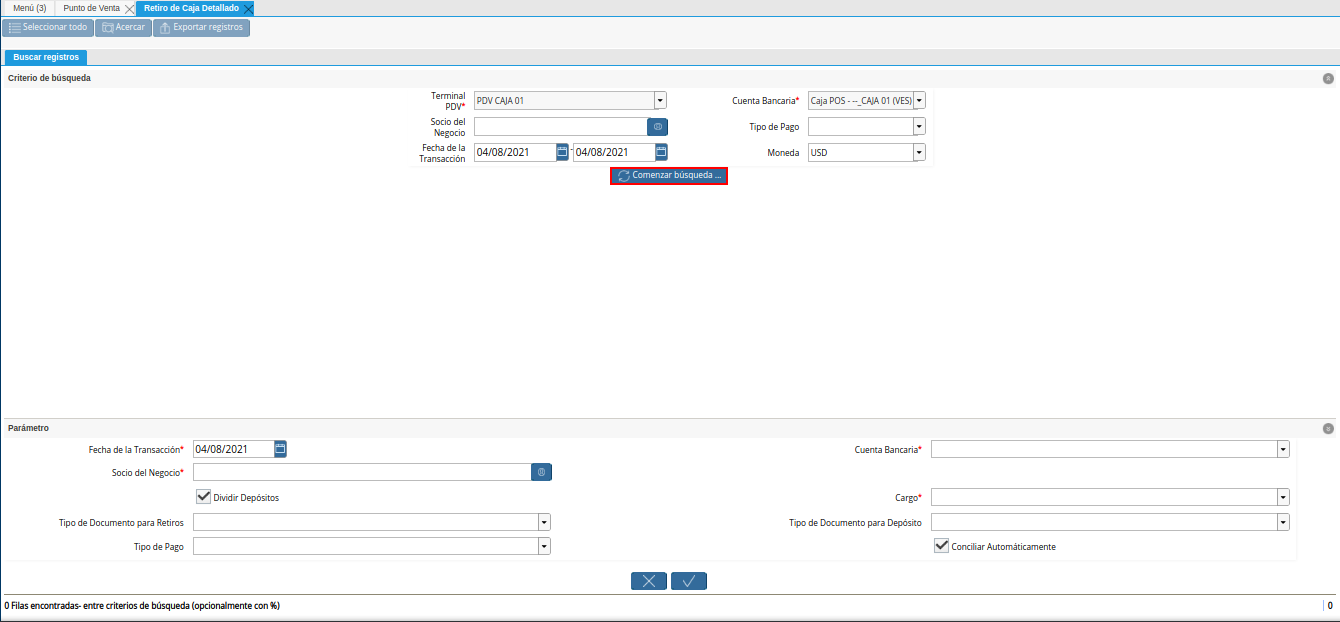
Task: Switch to the Menú (3) tab
Action: (x=28, y=8)
